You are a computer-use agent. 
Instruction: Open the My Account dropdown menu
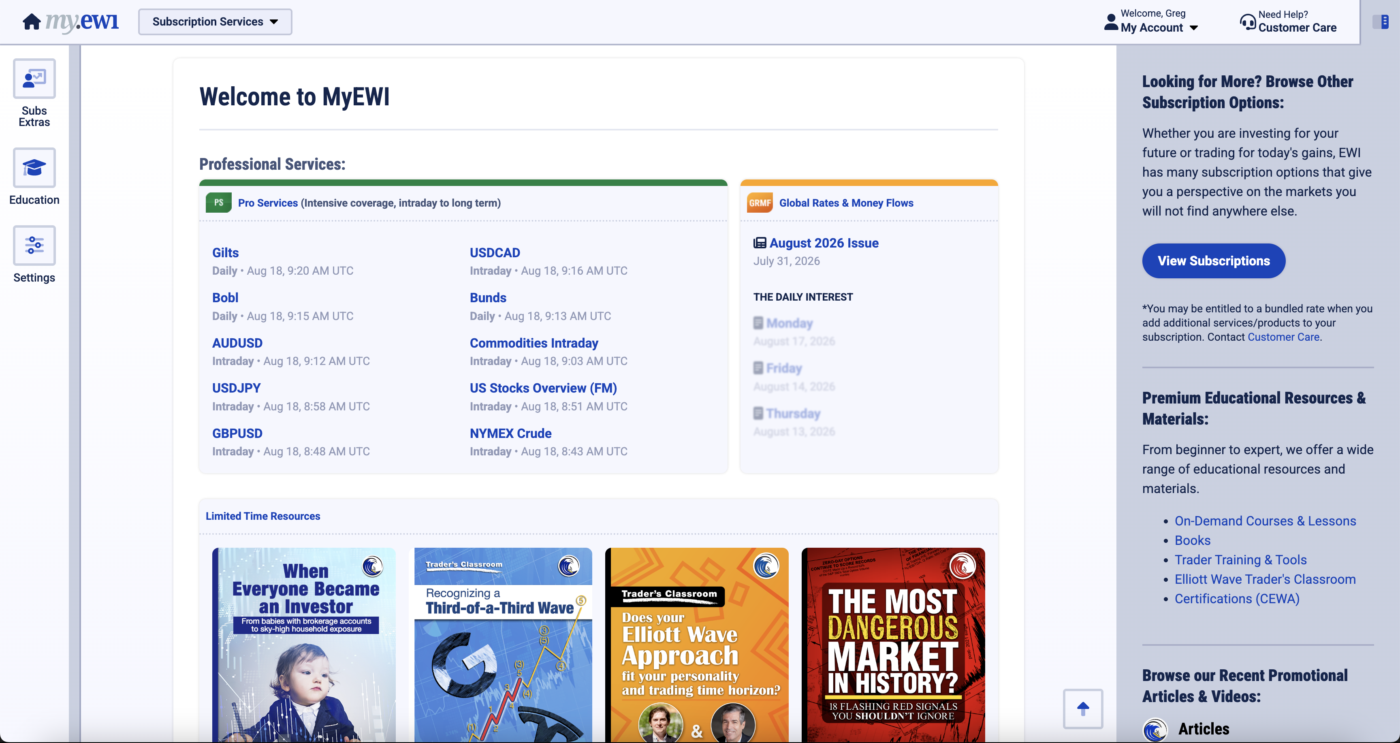coord(1159,28)
